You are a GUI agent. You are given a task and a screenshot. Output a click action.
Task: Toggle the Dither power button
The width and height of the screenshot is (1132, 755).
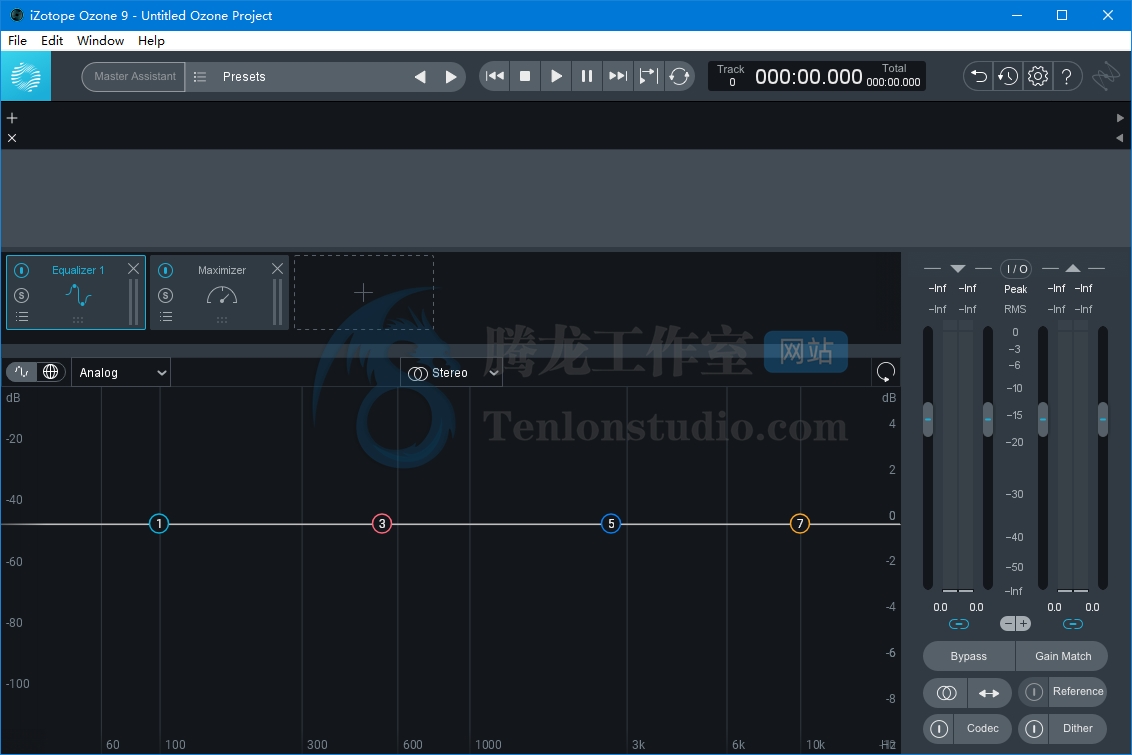point(1034,729)
